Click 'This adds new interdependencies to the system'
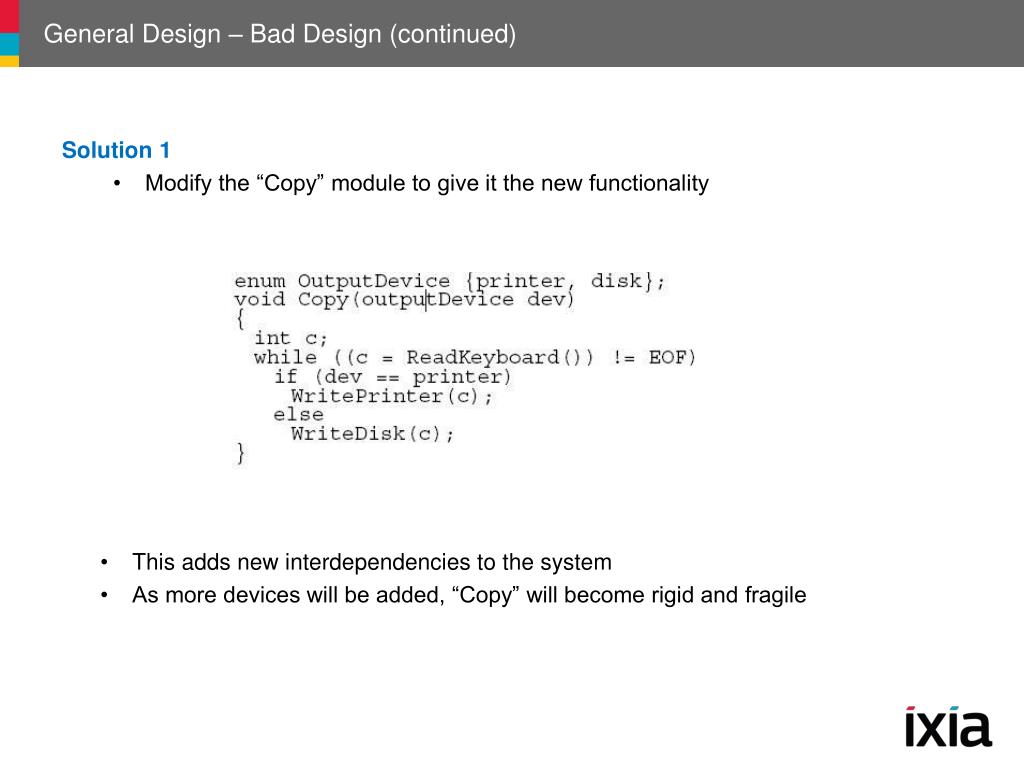 point(372,562)
